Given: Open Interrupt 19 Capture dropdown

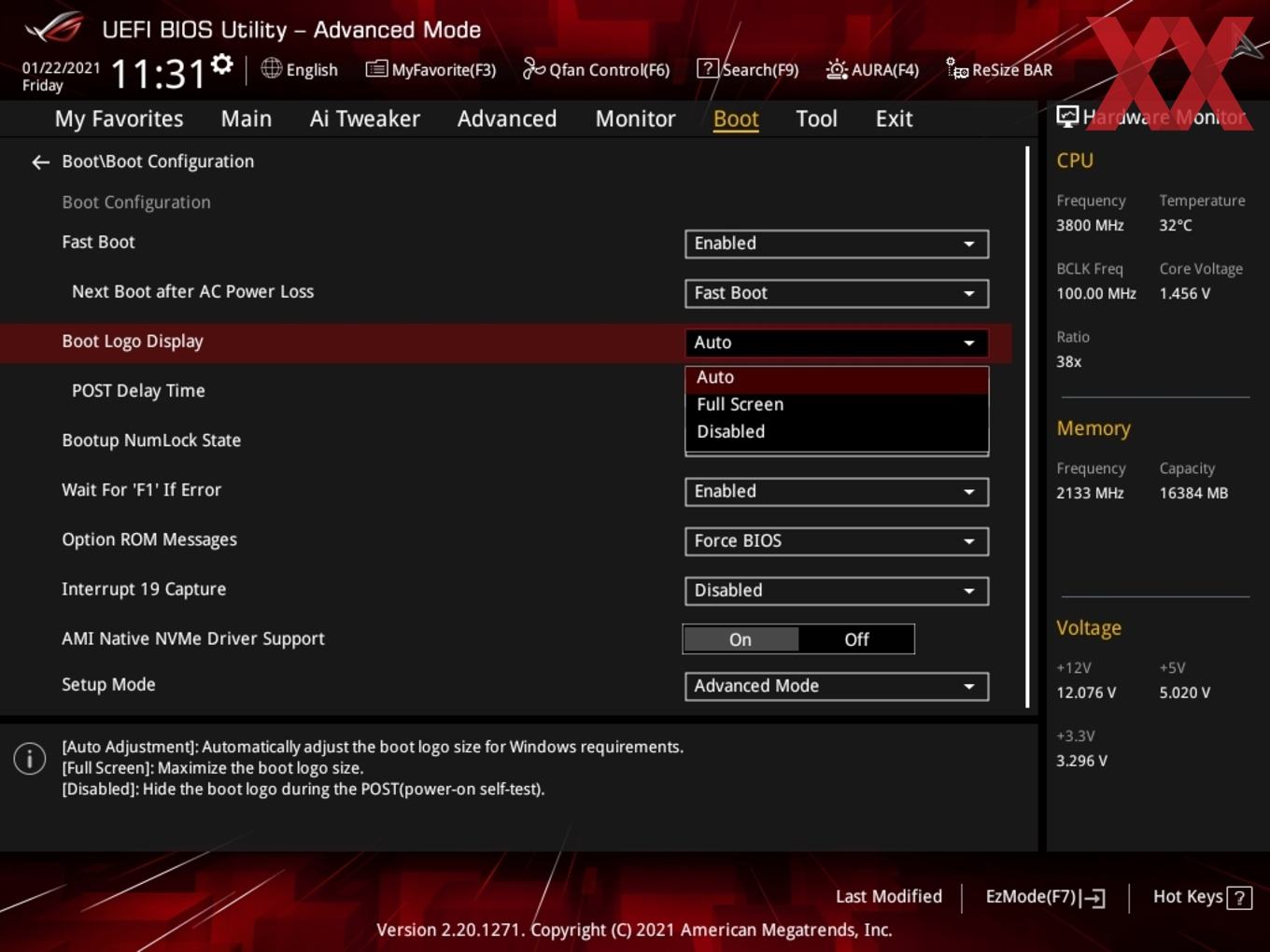Looking at the screenshot, I should 837,591.
